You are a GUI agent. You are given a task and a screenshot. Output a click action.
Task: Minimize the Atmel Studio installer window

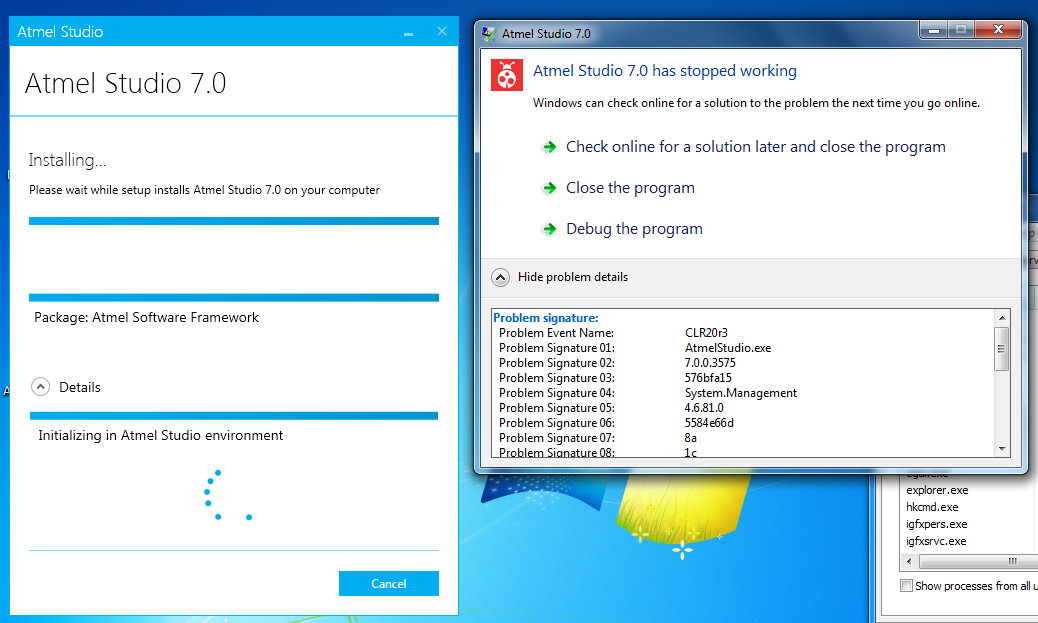coord(408,32)
